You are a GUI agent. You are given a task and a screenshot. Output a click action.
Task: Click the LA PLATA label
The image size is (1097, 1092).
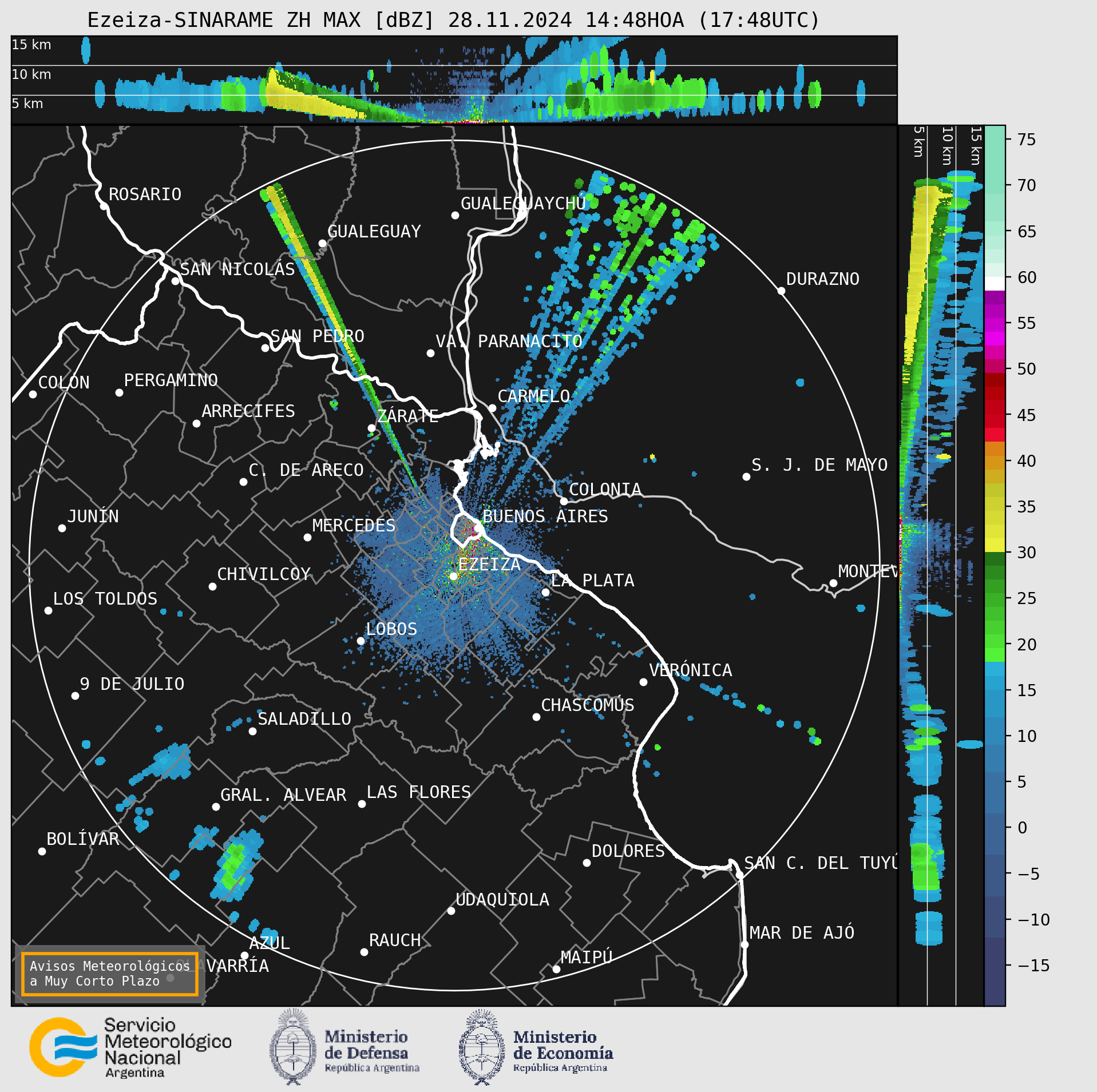(592, 581)
